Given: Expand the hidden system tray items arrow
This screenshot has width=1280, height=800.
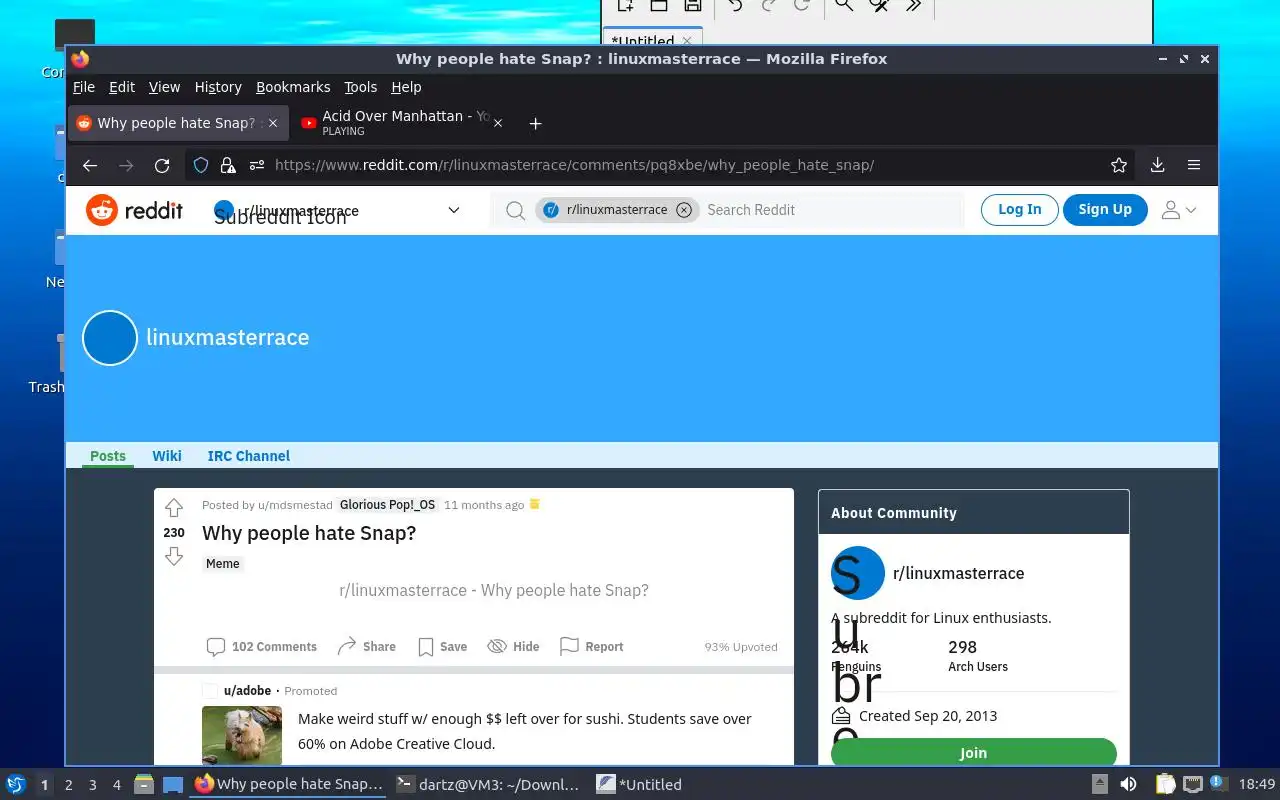Looking at the screenshot, I should [1099, 784].
